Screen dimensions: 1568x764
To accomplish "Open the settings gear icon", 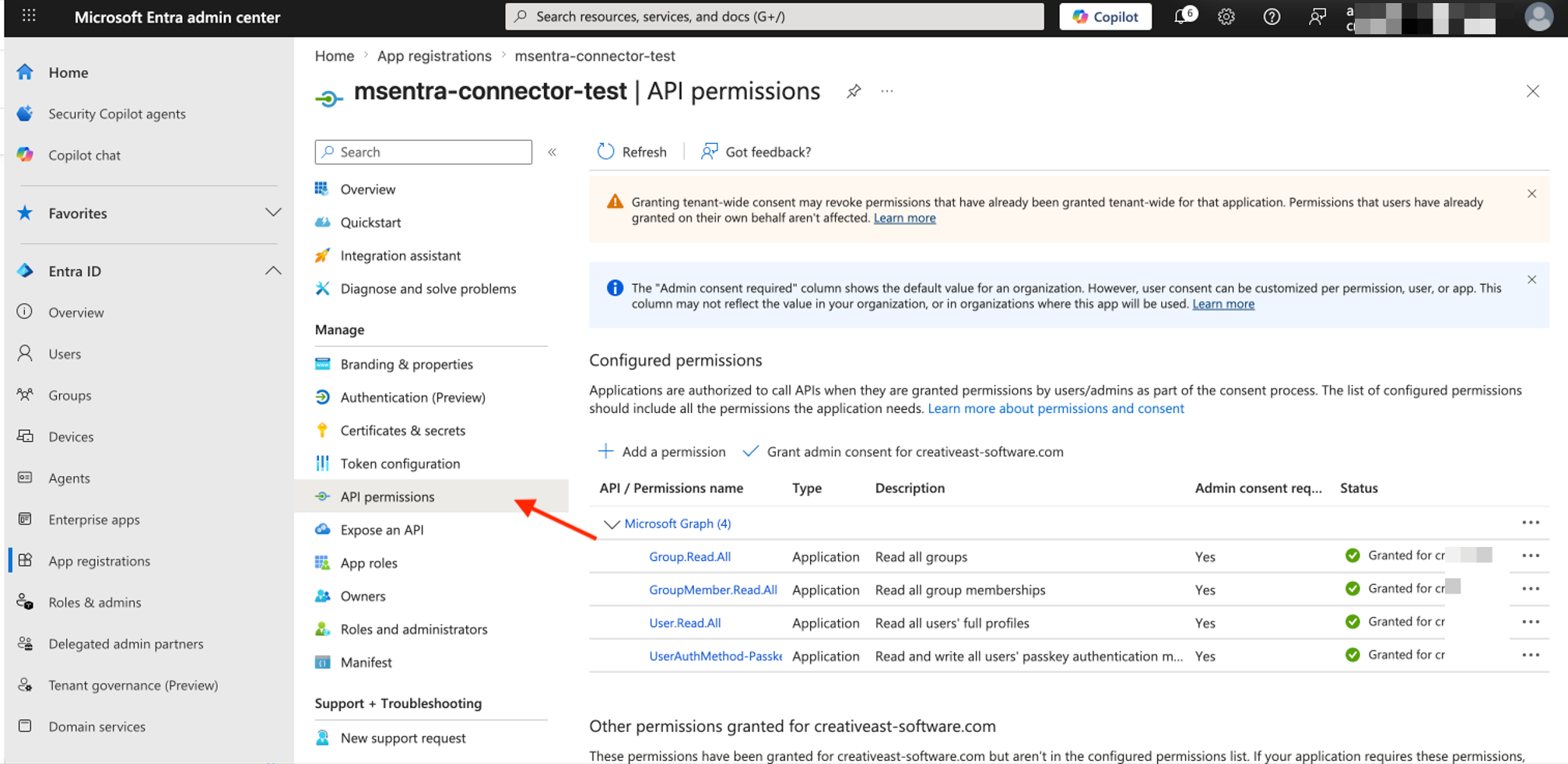I will (1226, 16).
